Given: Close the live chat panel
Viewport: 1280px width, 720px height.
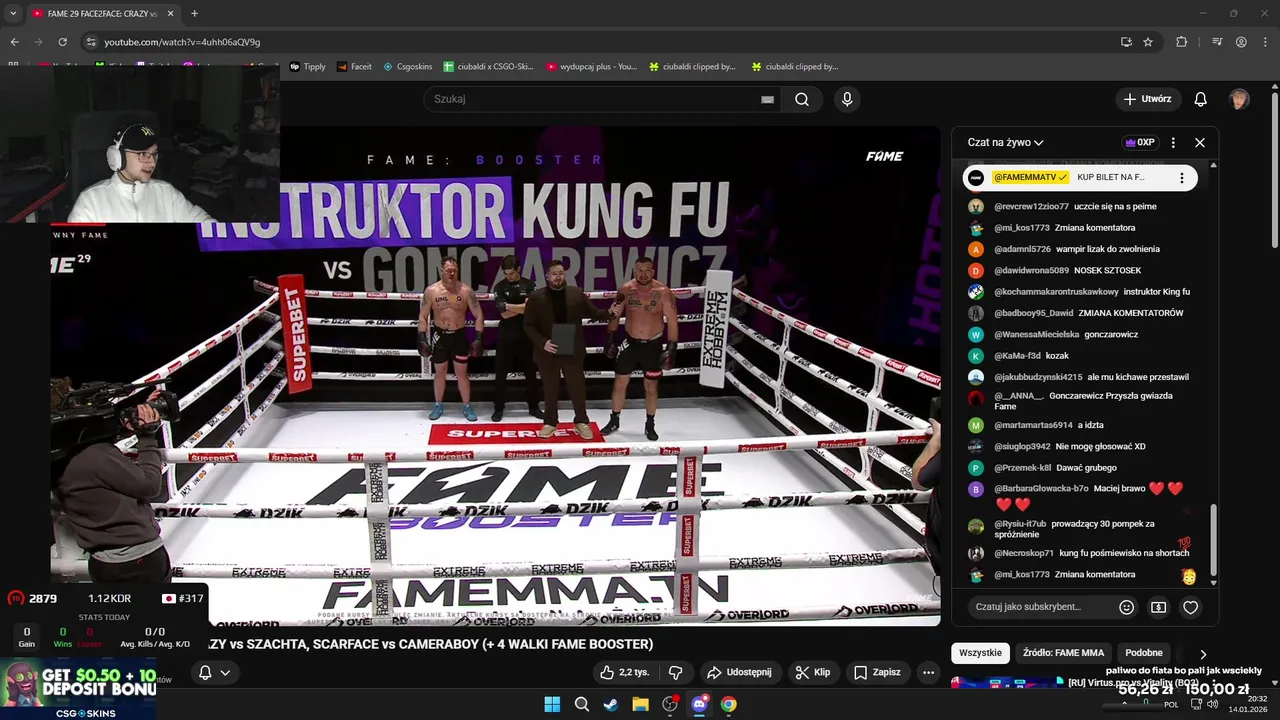Looking at the screenshot, I should click(1200, 142).
